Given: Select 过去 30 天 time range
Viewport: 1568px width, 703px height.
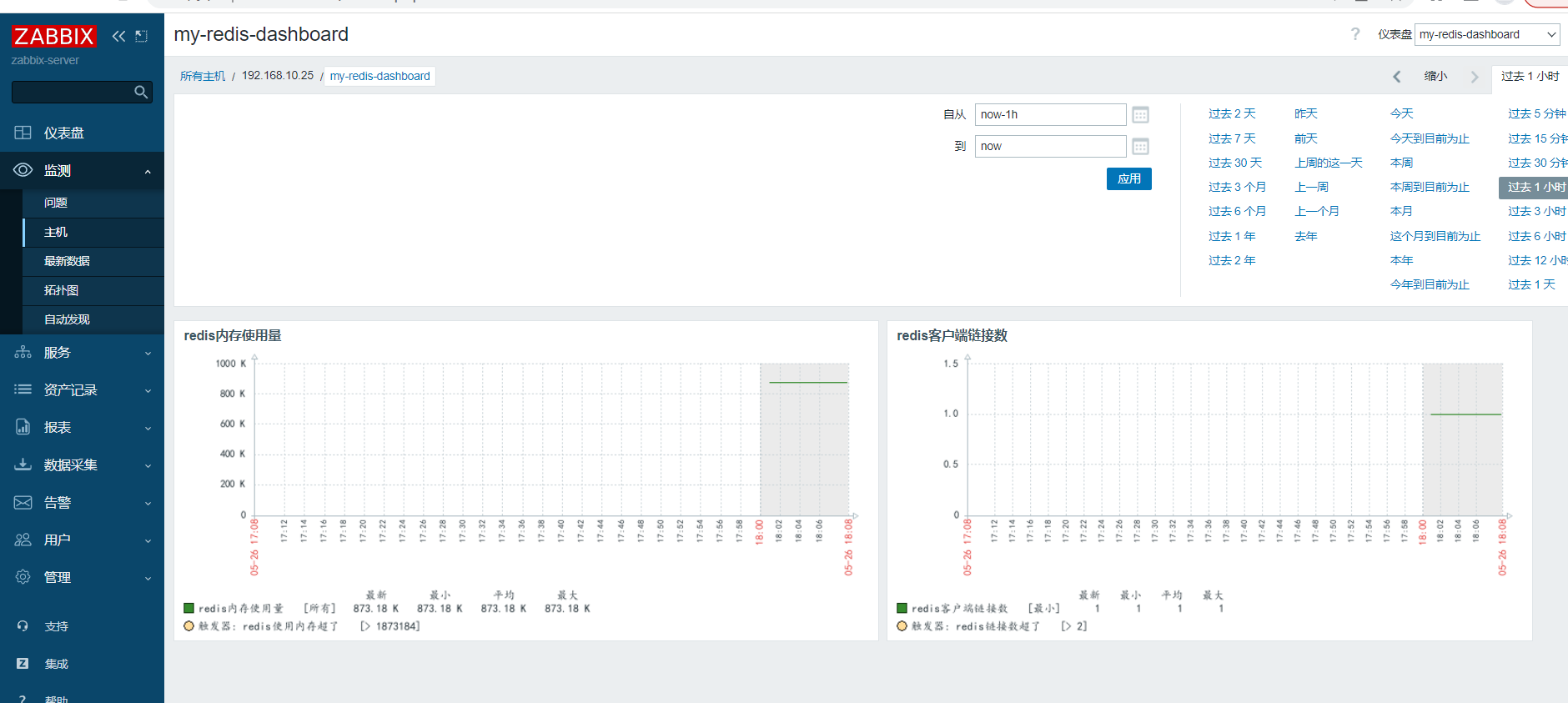Looking at the screenshot, I should tap(1235, 163).
